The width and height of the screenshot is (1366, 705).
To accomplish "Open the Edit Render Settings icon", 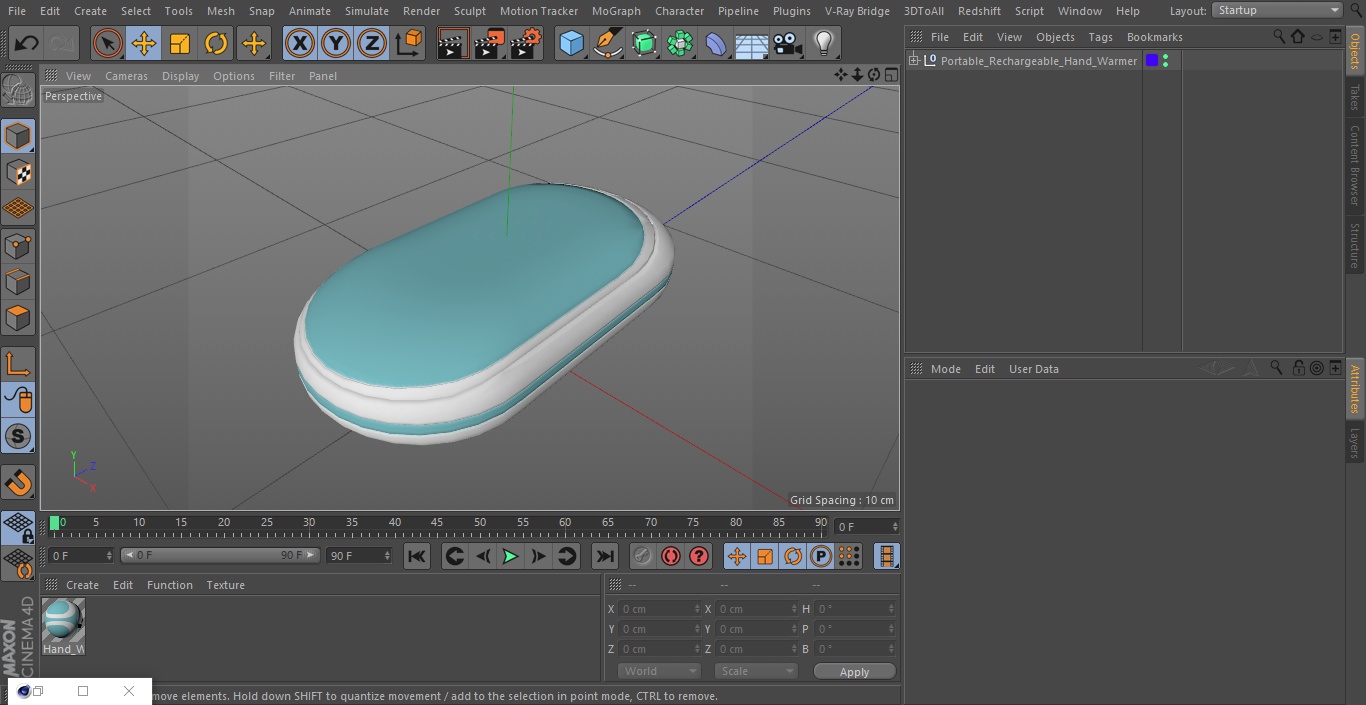I will (x=526, y=44).
